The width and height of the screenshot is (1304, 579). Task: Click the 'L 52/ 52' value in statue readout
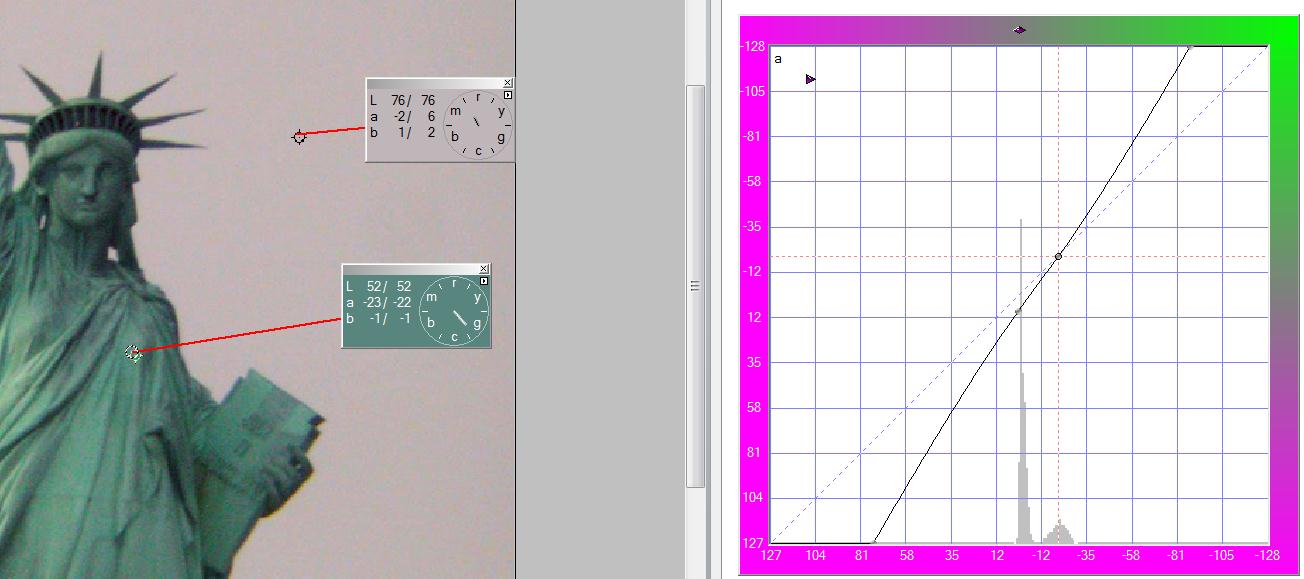click(x=379, y=286)
